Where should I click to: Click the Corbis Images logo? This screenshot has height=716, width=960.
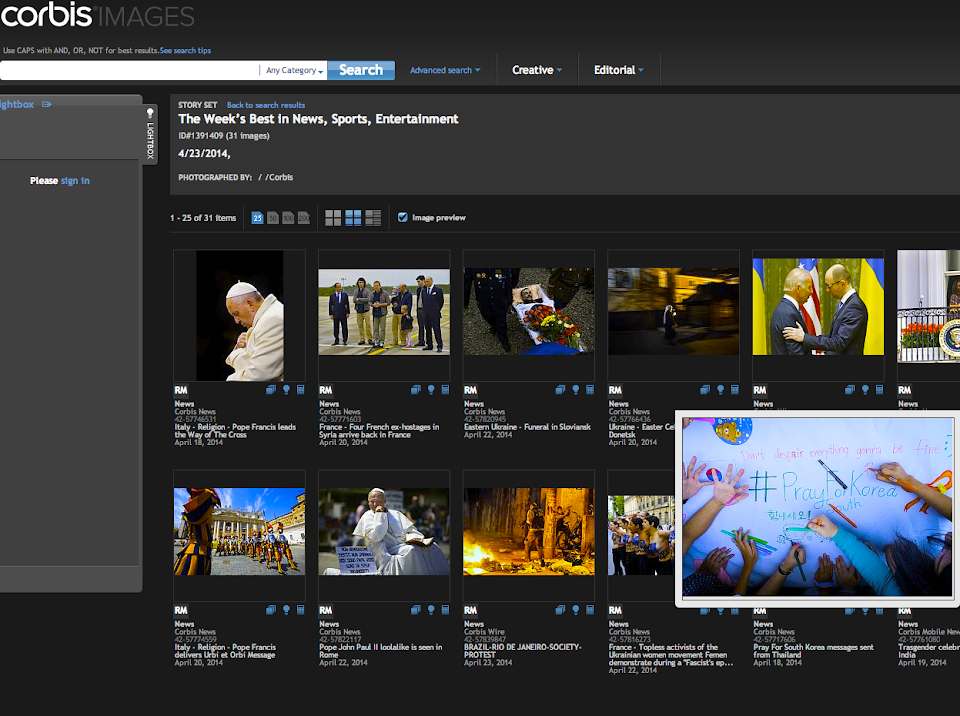[x=97, y=15]
